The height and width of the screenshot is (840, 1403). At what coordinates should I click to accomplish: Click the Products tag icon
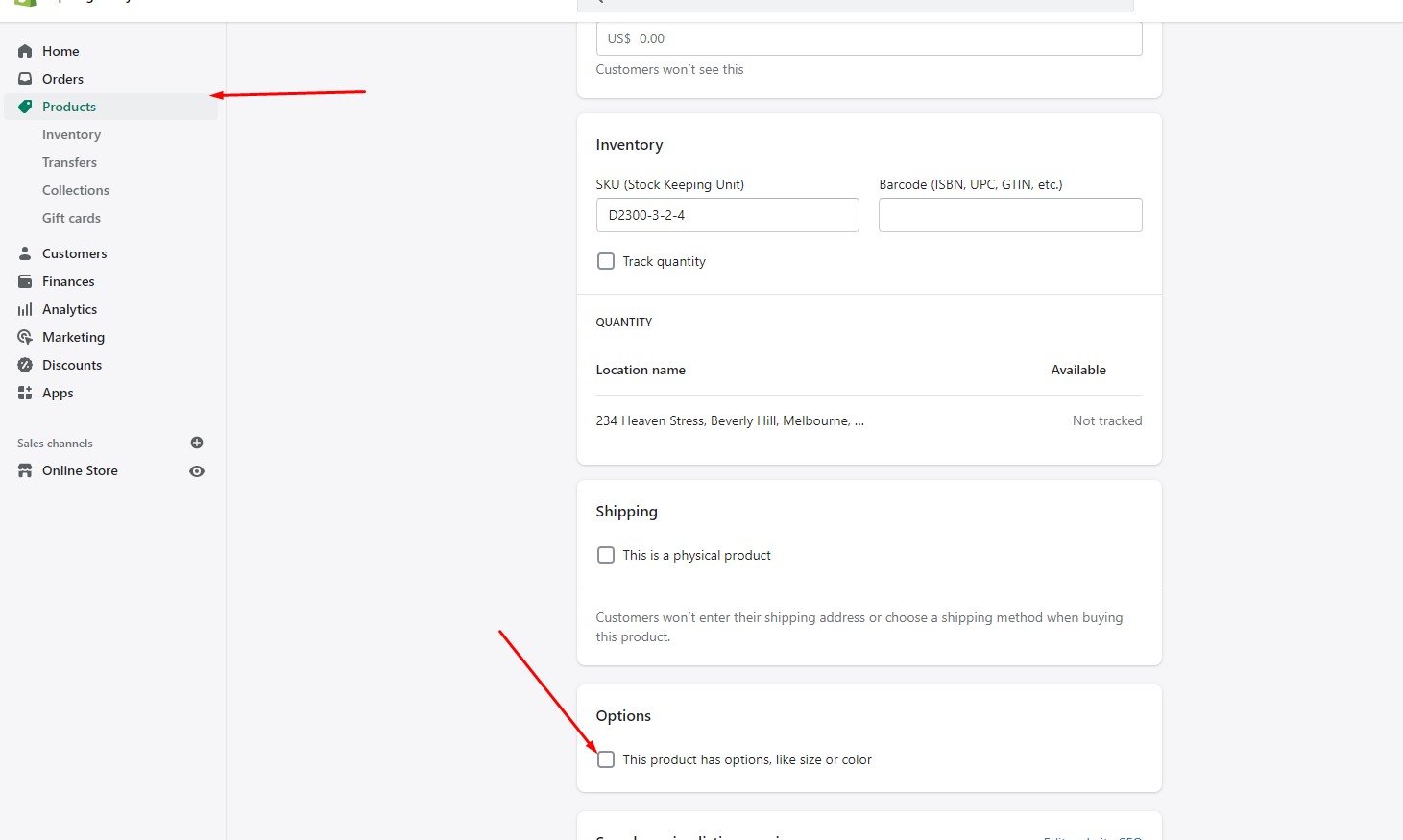click(25, 107)
